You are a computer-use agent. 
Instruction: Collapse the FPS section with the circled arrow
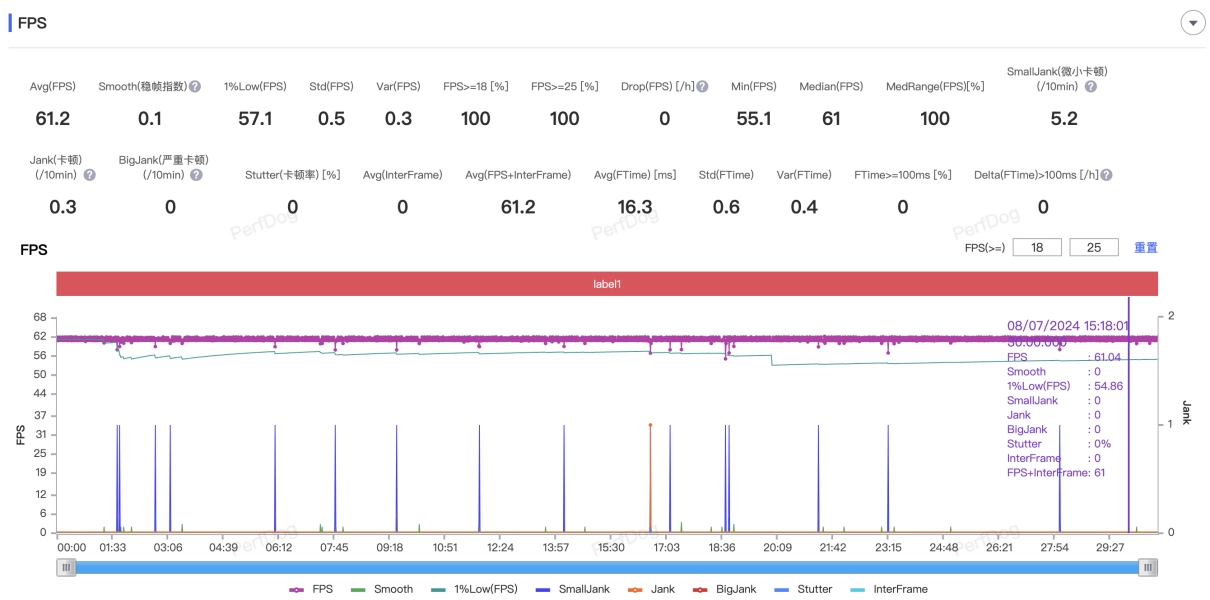[x=1192, y=23]
